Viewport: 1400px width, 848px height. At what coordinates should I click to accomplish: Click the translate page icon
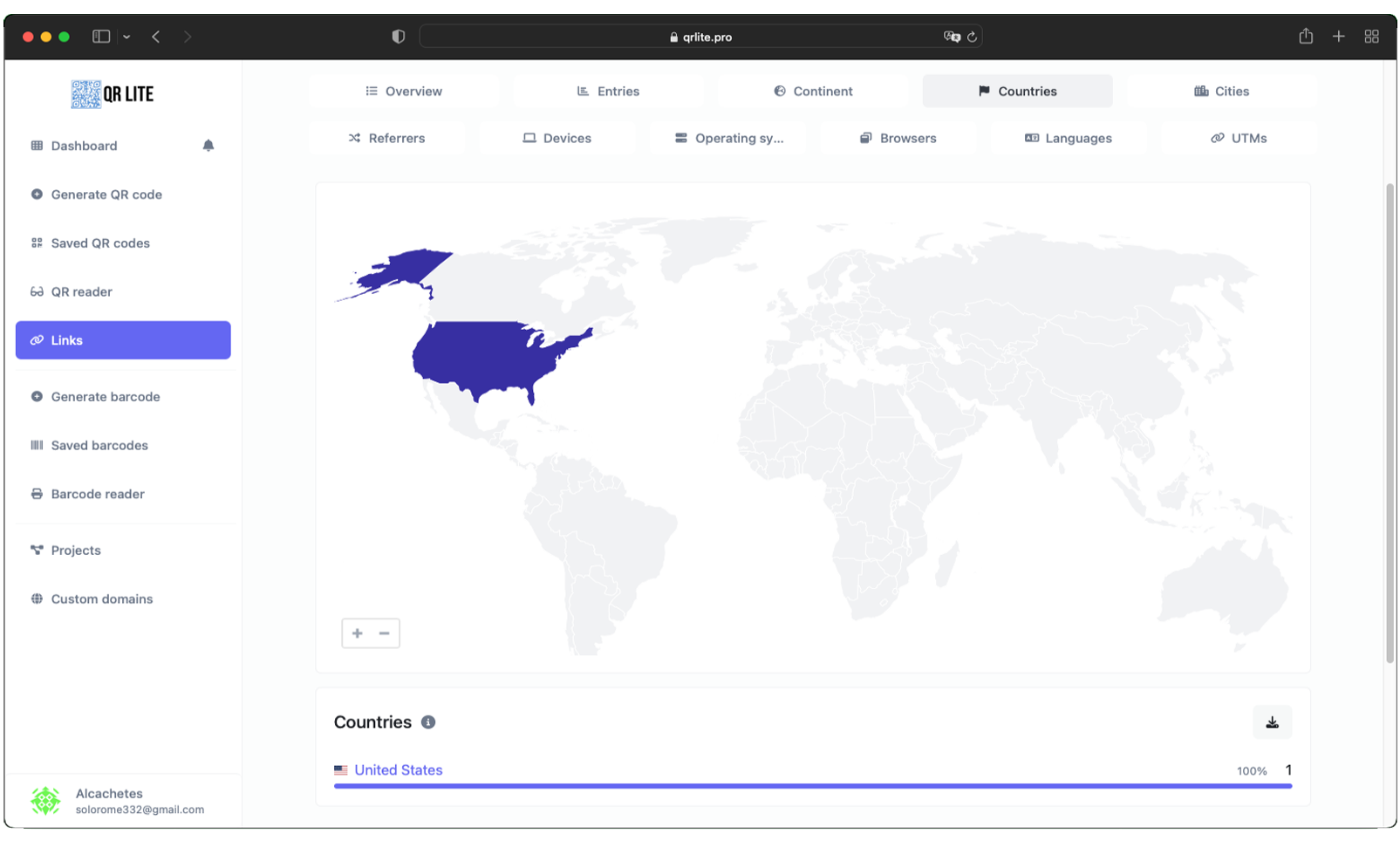tap(951, 37)
